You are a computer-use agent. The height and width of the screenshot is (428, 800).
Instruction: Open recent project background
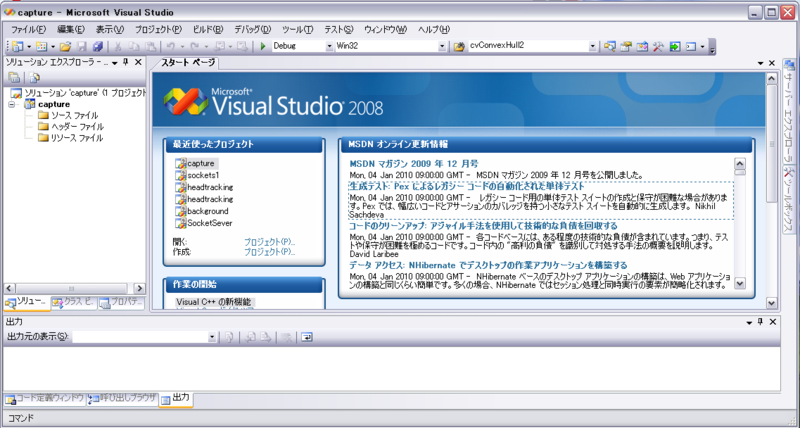(207, 211)
